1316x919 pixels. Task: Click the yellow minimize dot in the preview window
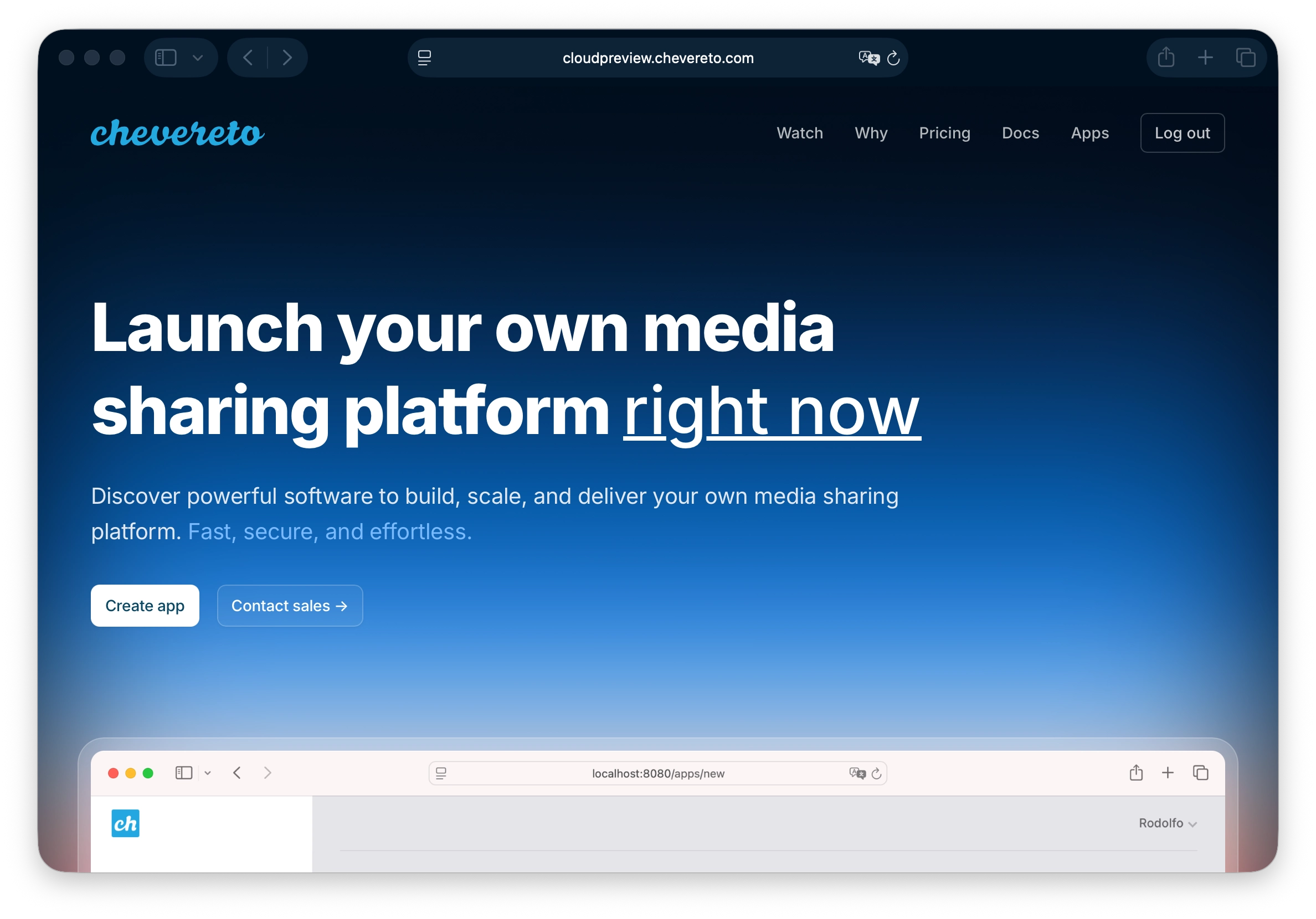131,773
